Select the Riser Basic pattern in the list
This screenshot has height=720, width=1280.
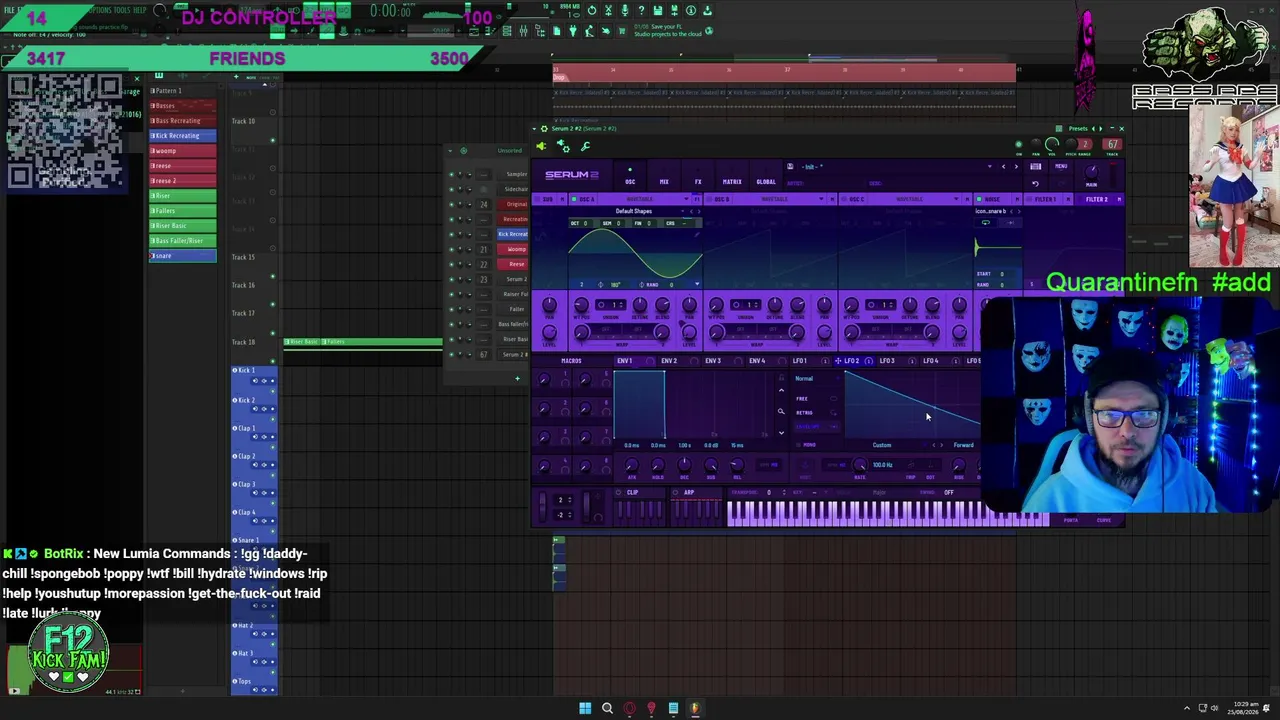[183, 226]
